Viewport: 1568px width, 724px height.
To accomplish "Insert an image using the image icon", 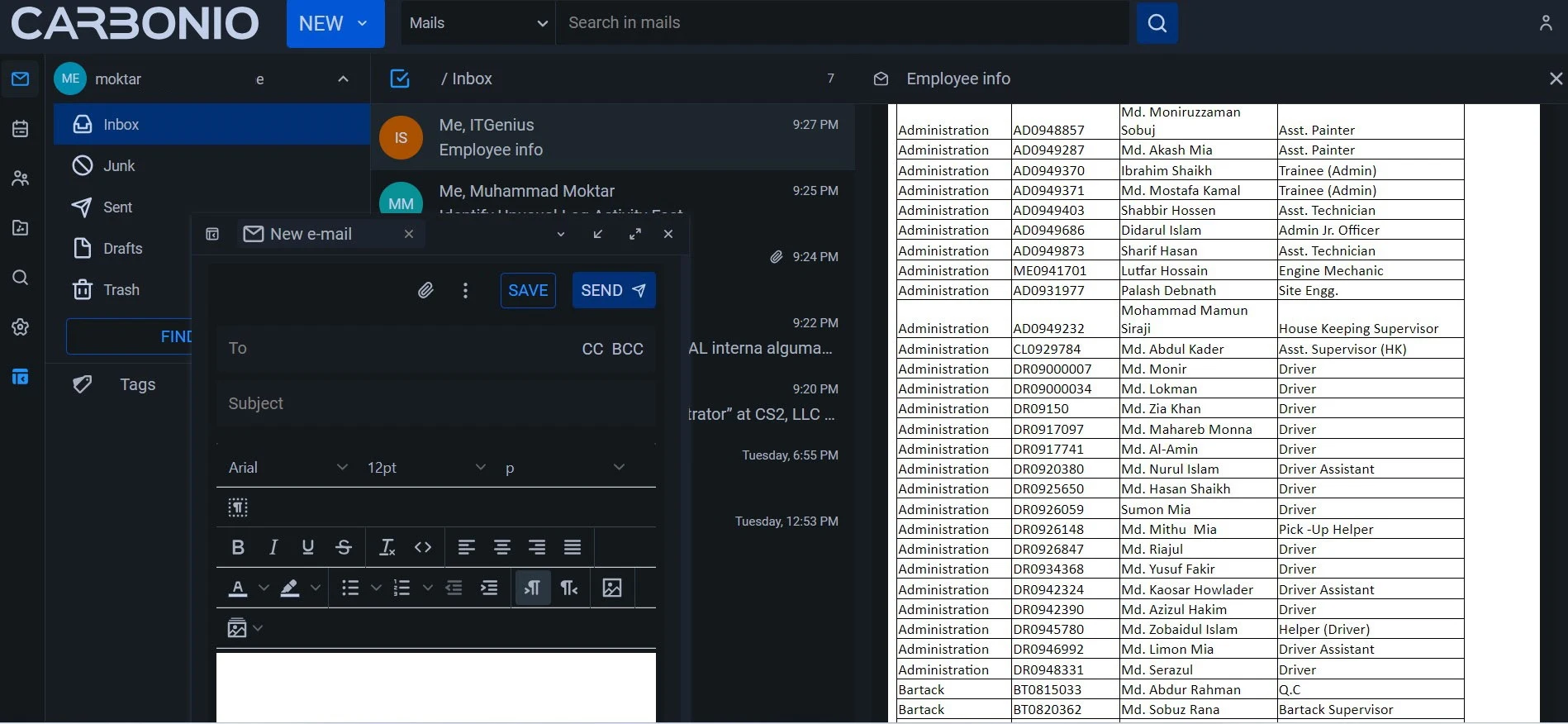I will pos(612,588).
